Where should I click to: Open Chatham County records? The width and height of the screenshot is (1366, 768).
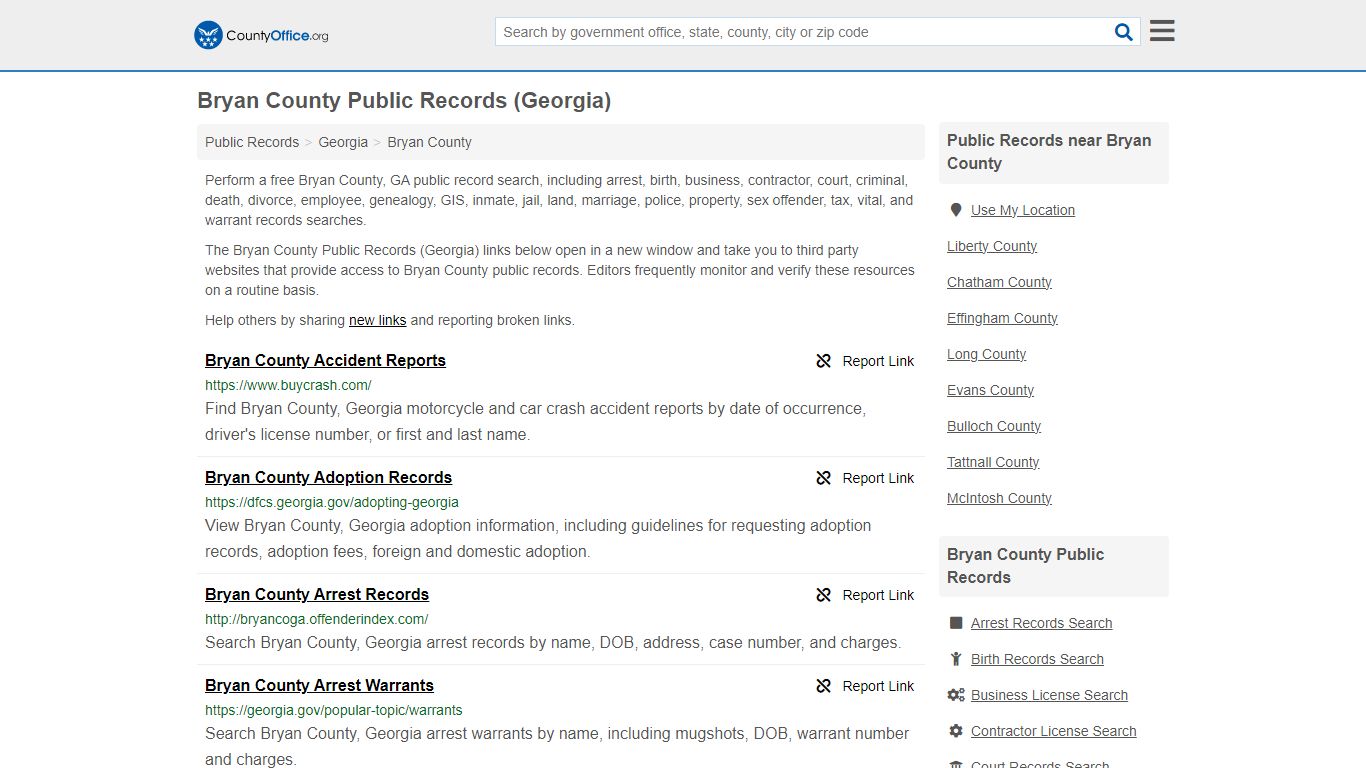[999, 282]
